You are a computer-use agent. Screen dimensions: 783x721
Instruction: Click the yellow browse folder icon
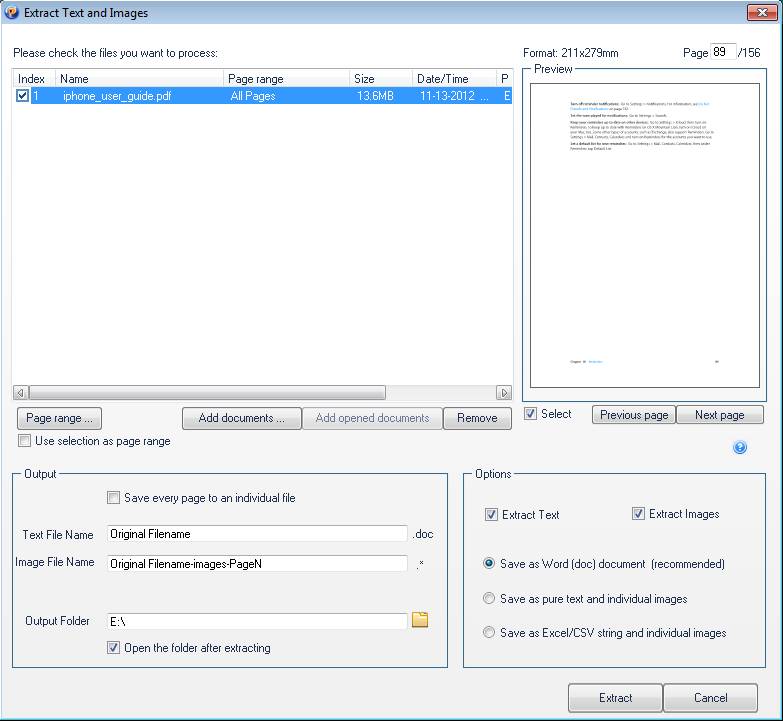coord(420,620)
